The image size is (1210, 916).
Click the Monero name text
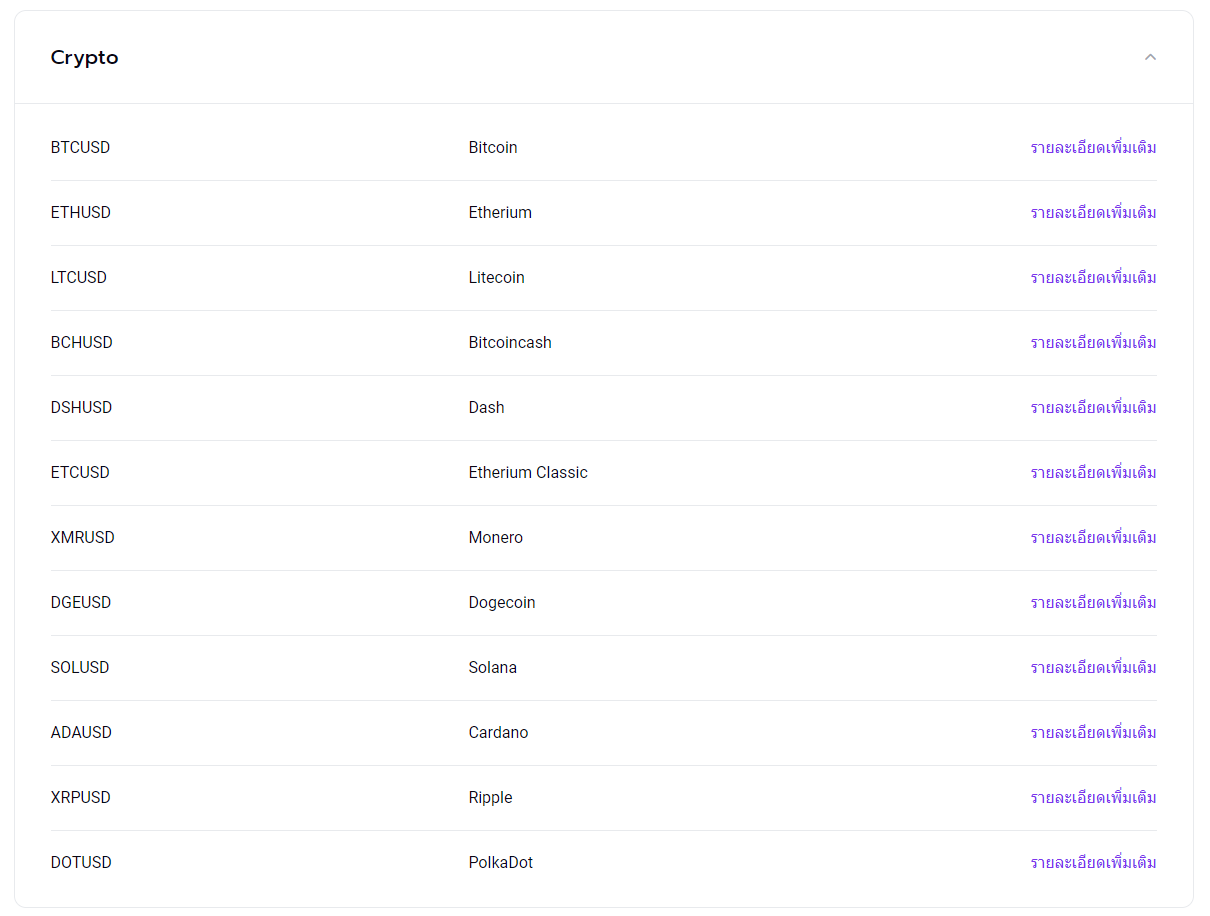pos(496,538)
